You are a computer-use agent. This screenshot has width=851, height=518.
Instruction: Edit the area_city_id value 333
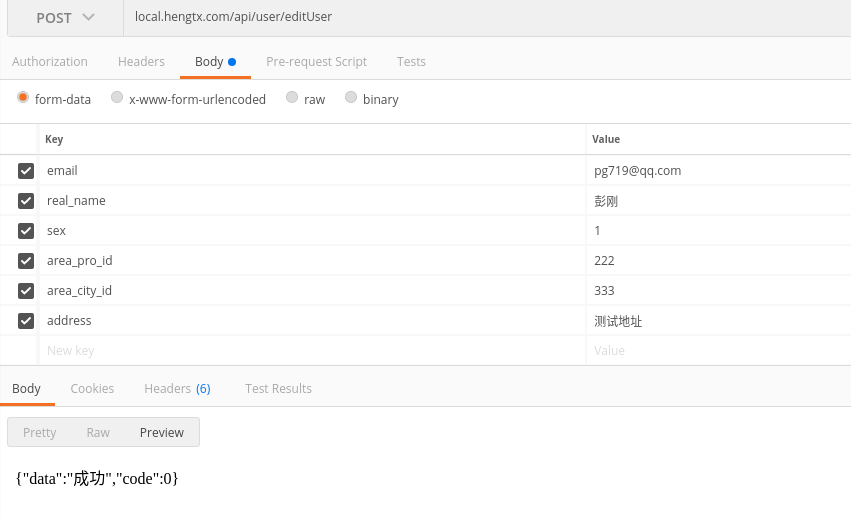coord(719,290)
